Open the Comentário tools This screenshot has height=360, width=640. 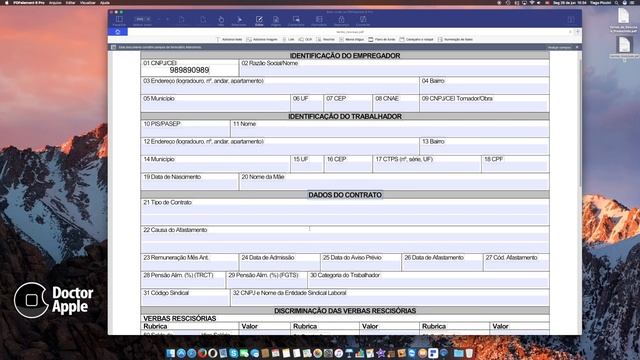[x=296, y=21]
